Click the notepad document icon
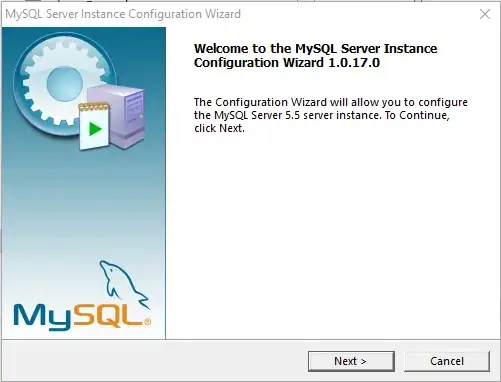Screen dimensions: 501x382 (x=94, y=127)
